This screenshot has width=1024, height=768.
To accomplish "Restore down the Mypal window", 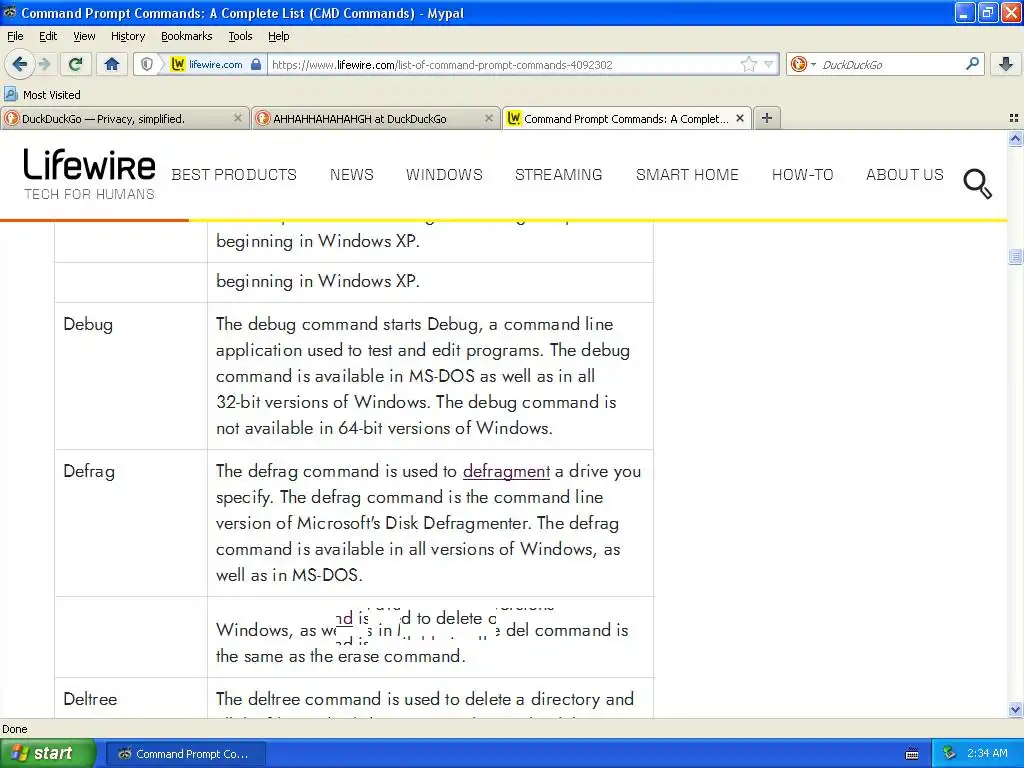I will 987,12.
